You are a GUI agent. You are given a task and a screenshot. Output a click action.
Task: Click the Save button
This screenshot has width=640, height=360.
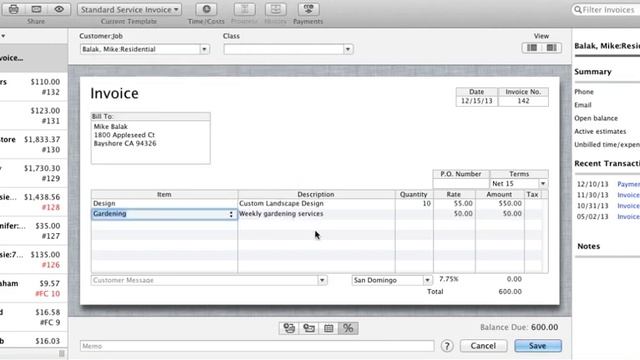(x=538, y=346)
